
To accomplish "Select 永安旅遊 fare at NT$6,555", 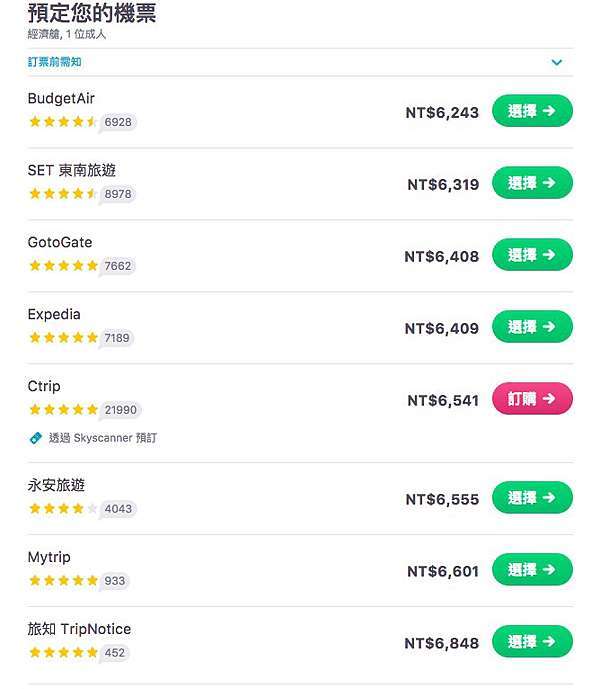I will pos(532,498).
